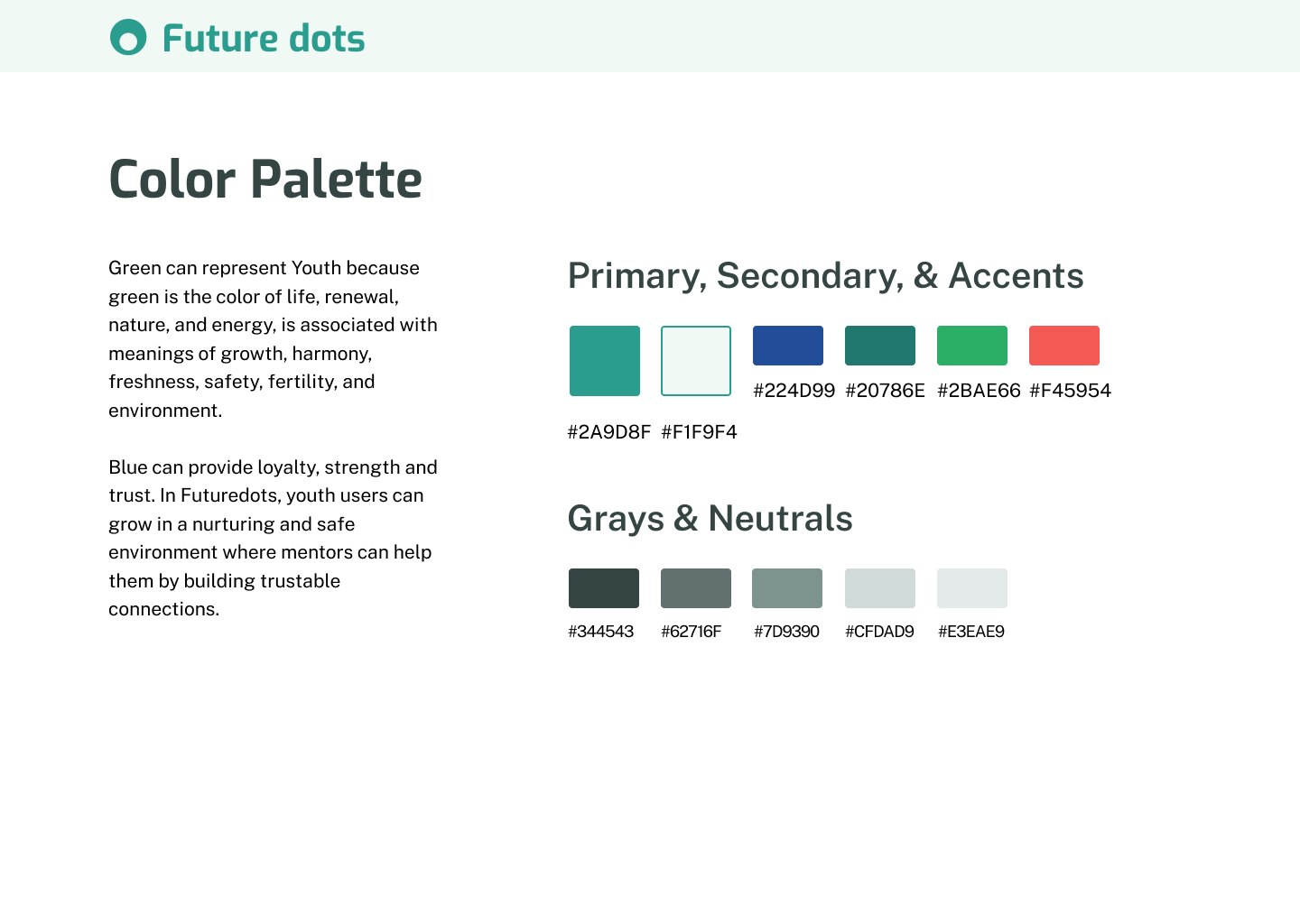Pick the blue #224D99 color swatch

point(788,346)
